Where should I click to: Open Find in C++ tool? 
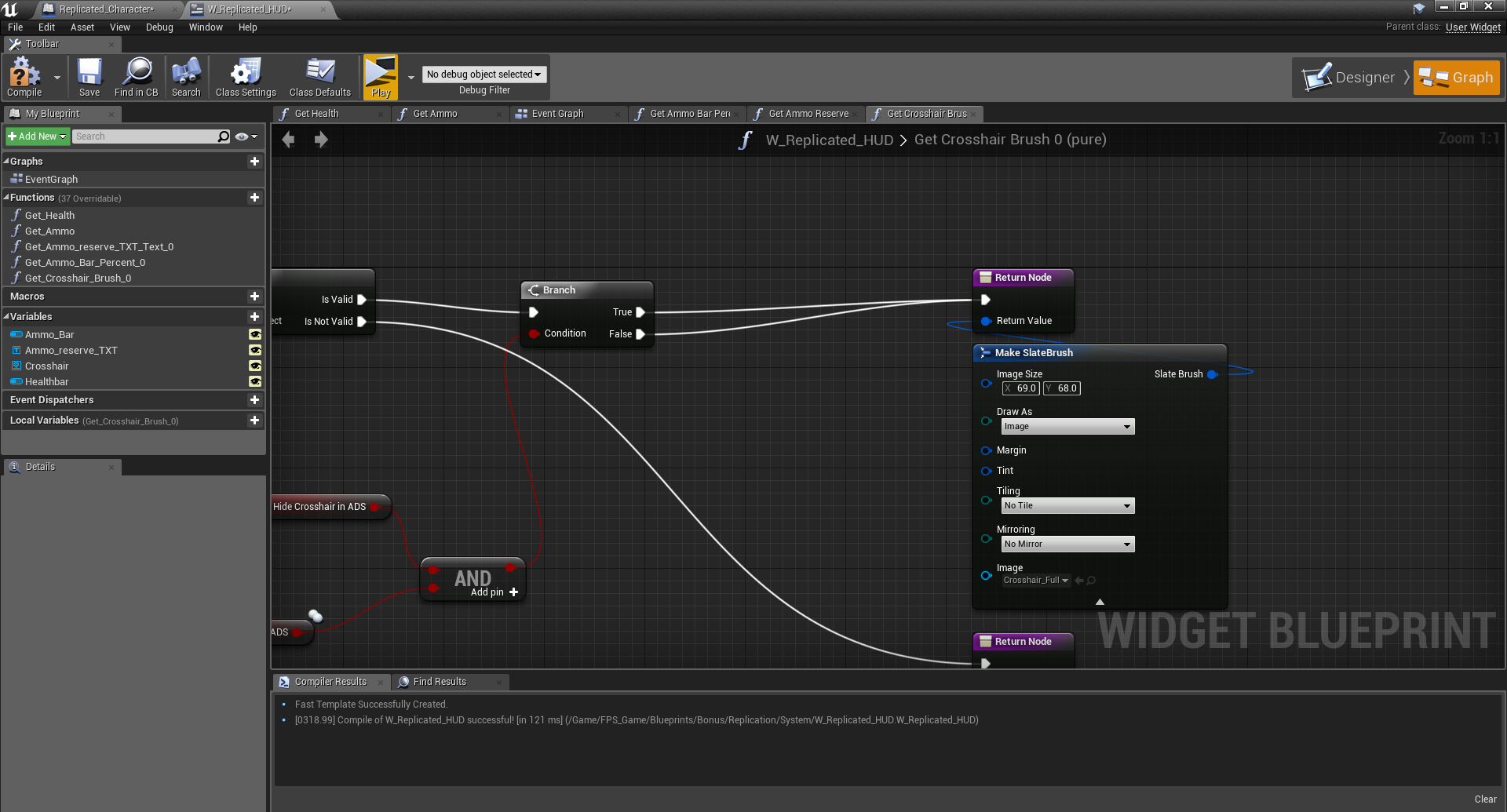pos(137,76)
